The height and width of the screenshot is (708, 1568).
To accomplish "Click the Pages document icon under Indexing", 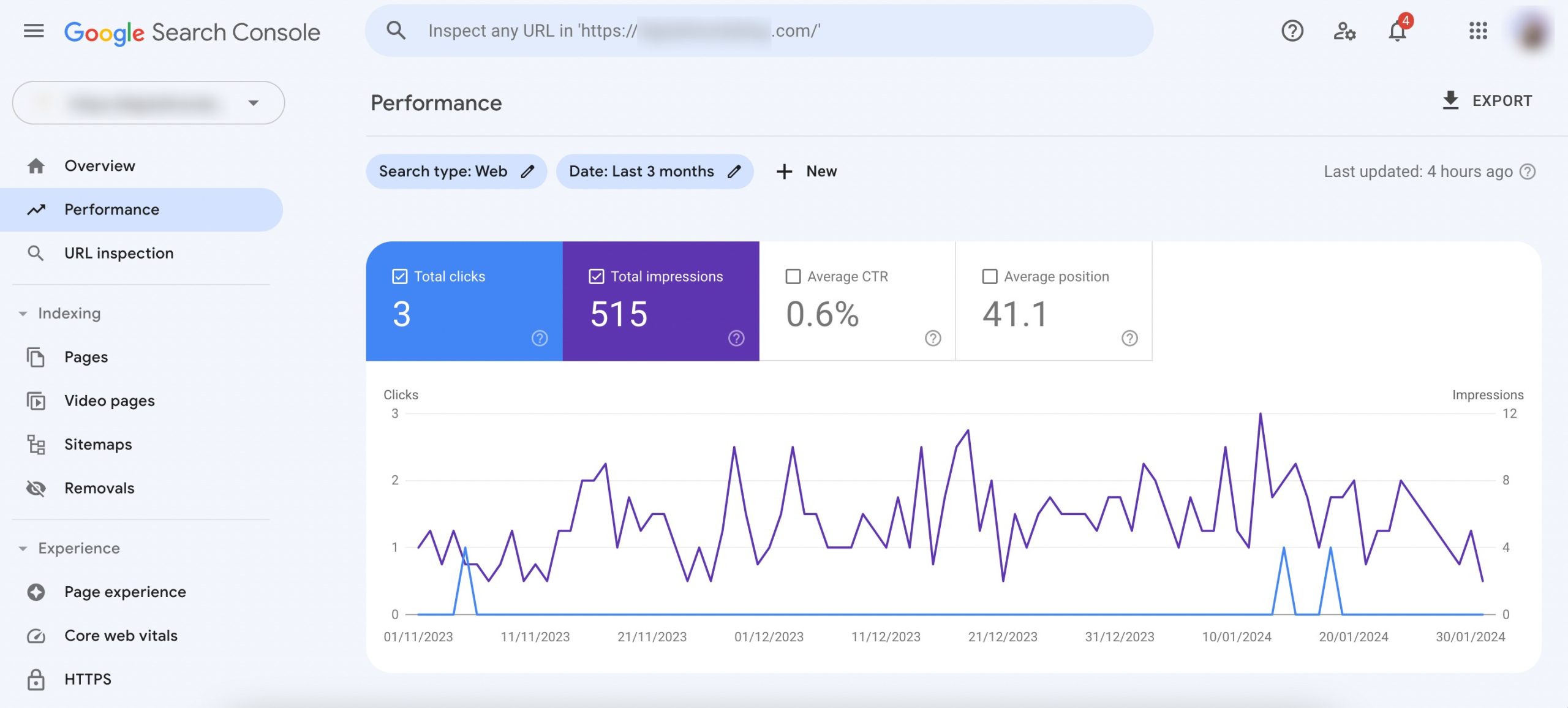I will 35,357.
